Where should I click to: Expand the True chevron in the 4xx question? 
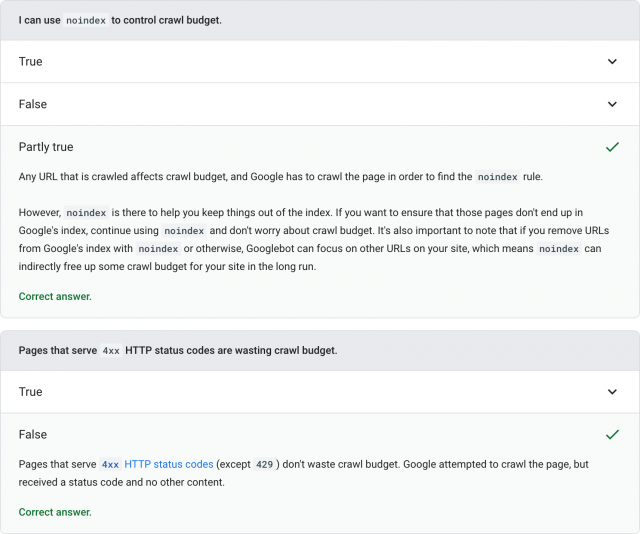click(x=612, y=392)
